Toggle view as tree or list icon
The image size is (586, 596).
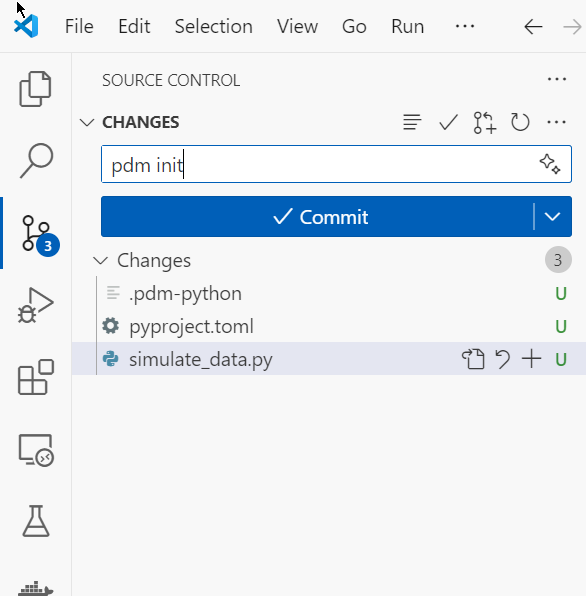click(412, 122)
